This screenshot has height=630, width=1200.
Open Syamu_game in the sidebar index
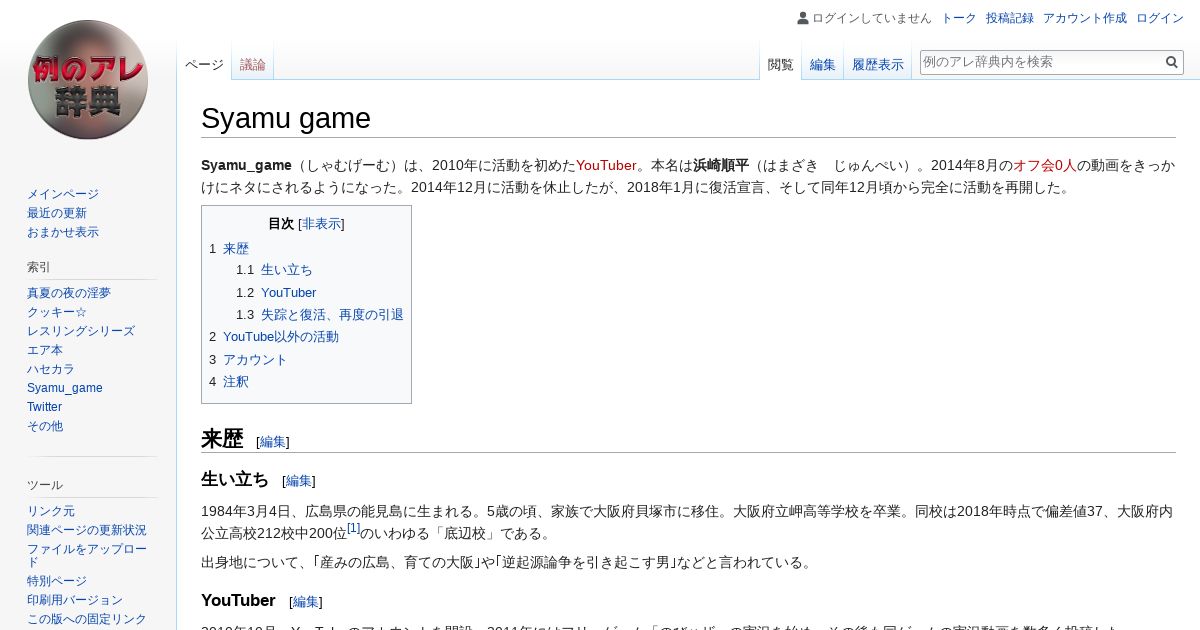(65, 388)
